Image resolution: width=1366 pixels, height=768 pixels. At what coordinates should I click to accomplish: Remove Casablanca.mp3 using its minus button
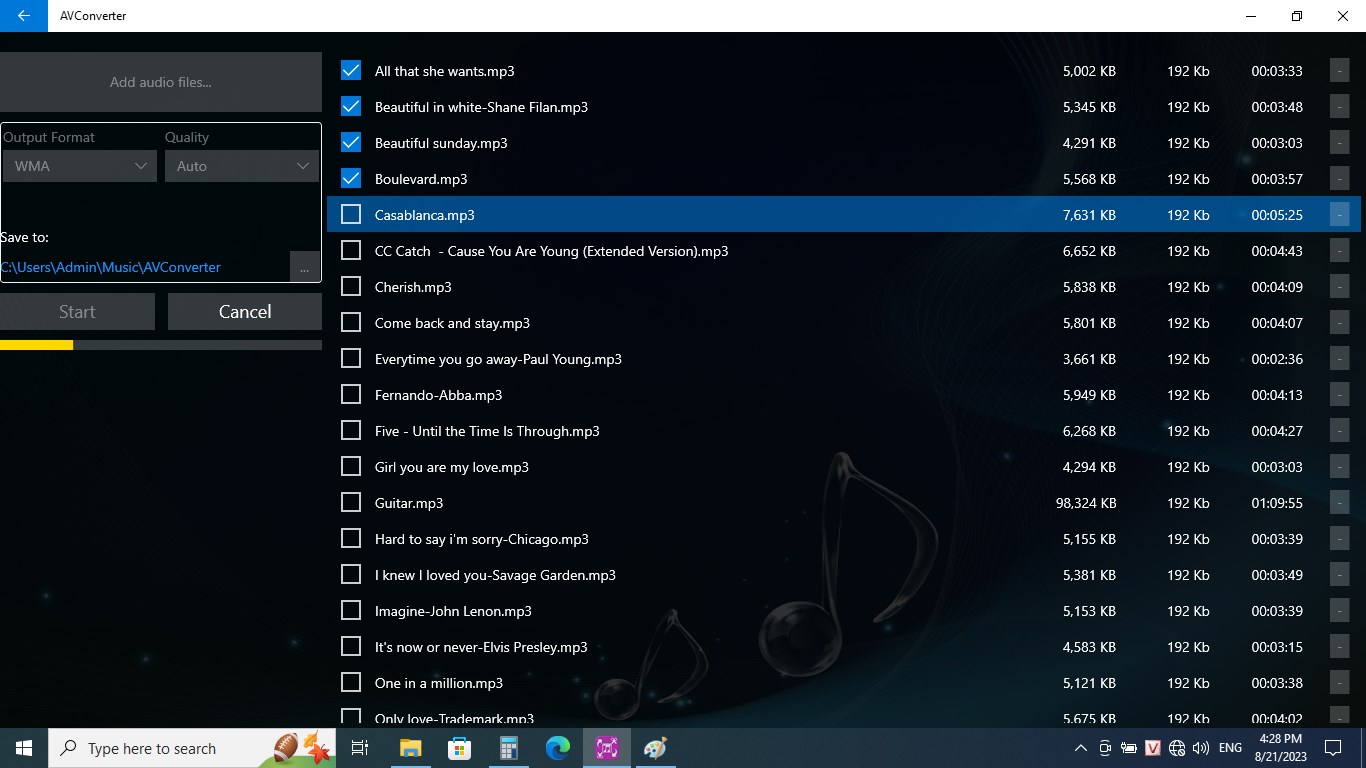coord(1339,215)
